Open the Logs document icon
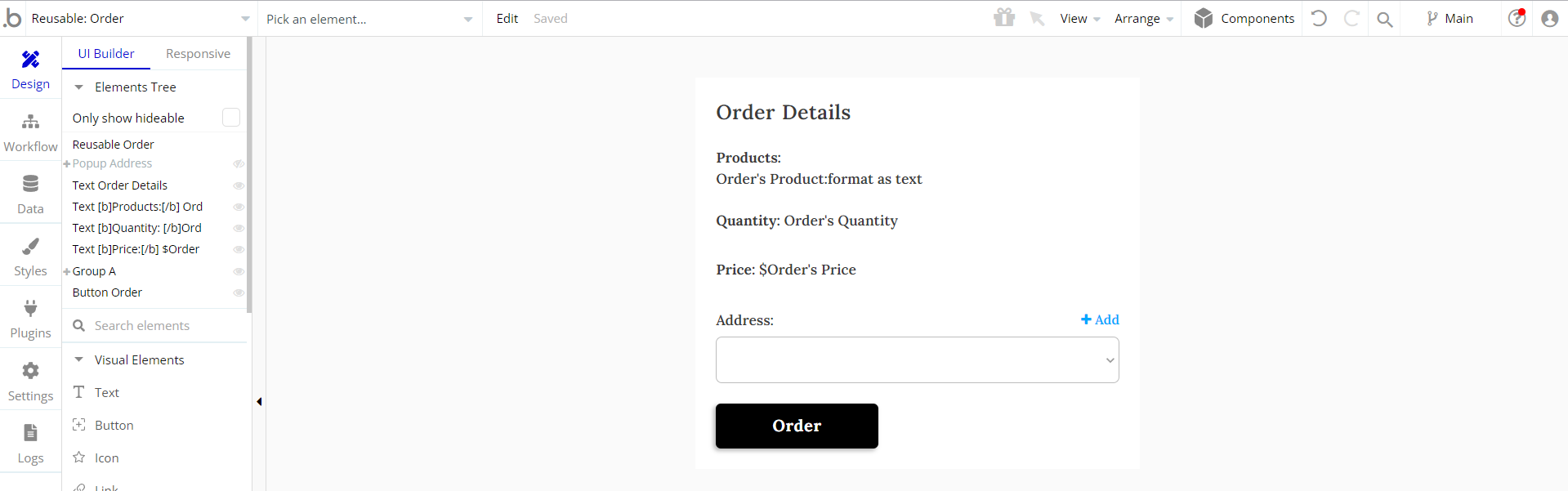1568x491 pixels. click(x=30, y=433)
